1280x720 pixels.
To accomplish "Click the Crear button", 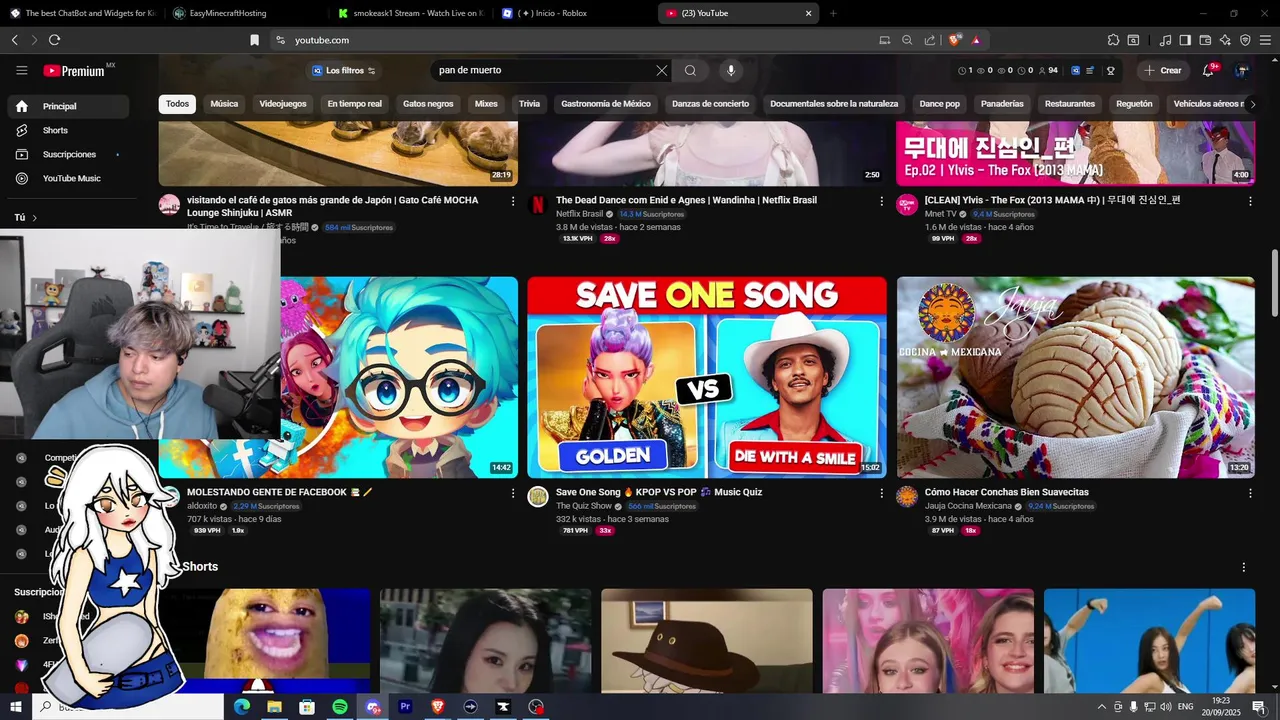I will pyautogui.click(x=1163, y=70).
